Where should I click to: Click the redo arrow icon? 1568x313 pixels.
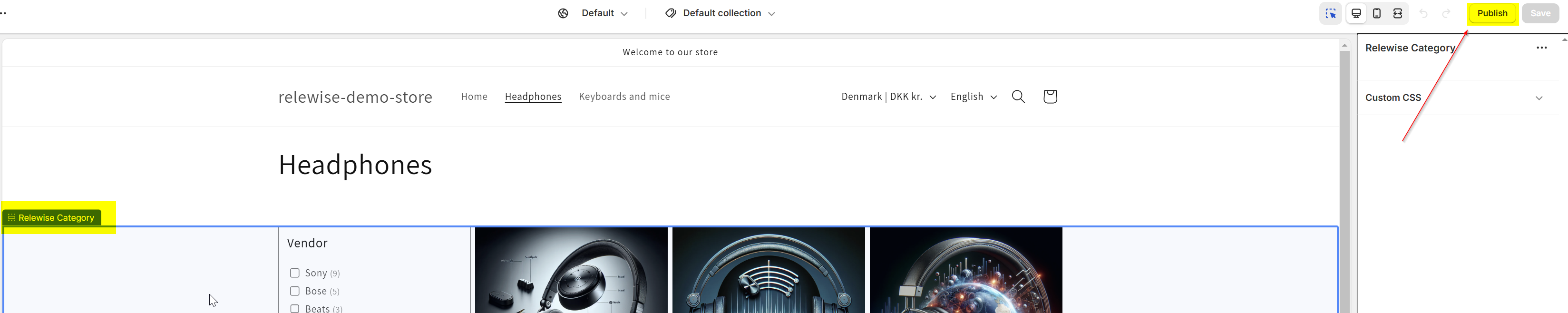1446,13
